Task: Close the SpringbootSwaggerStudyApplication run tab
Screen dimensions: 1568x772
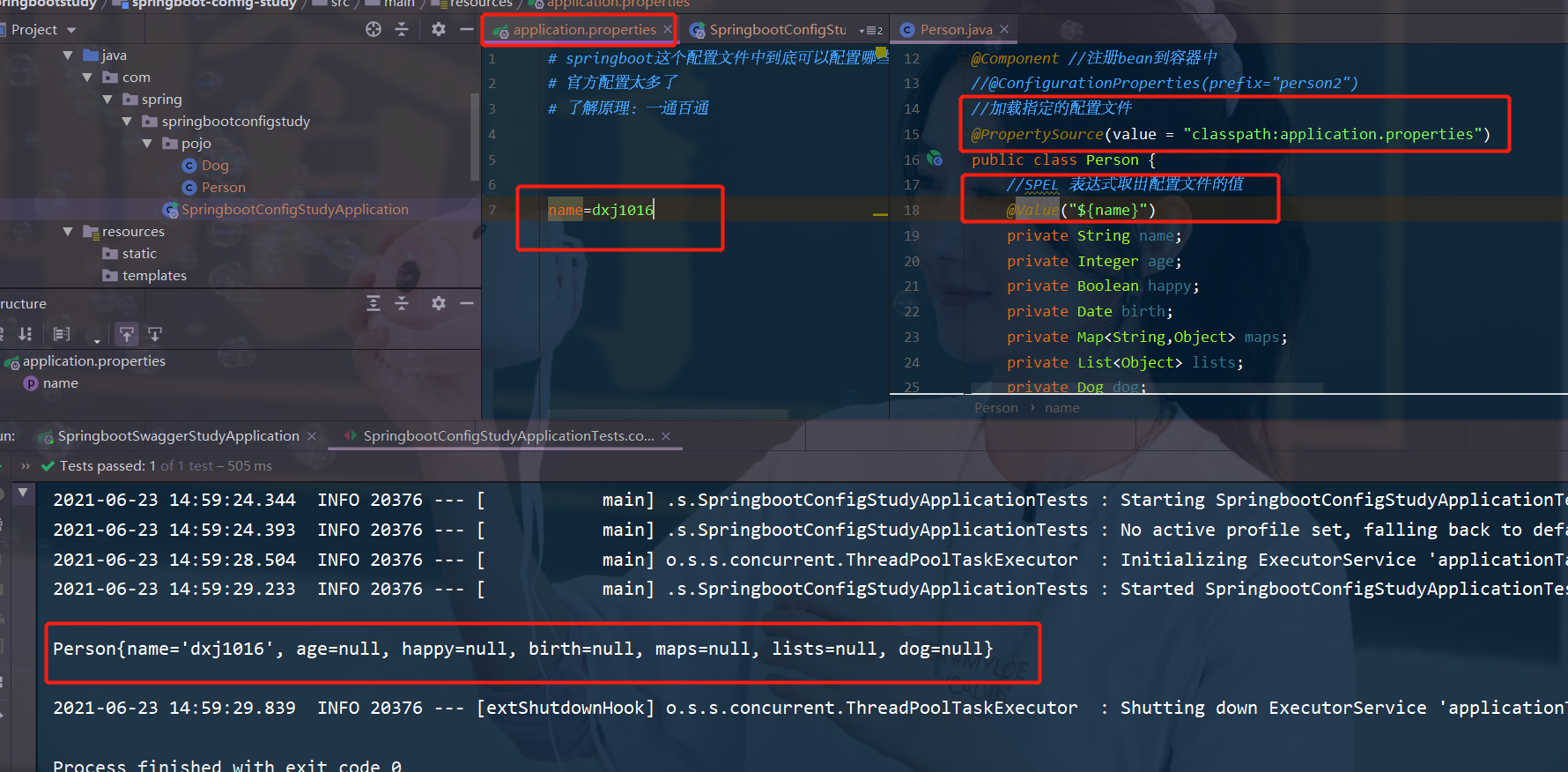Action: click(x=312, y=436)
